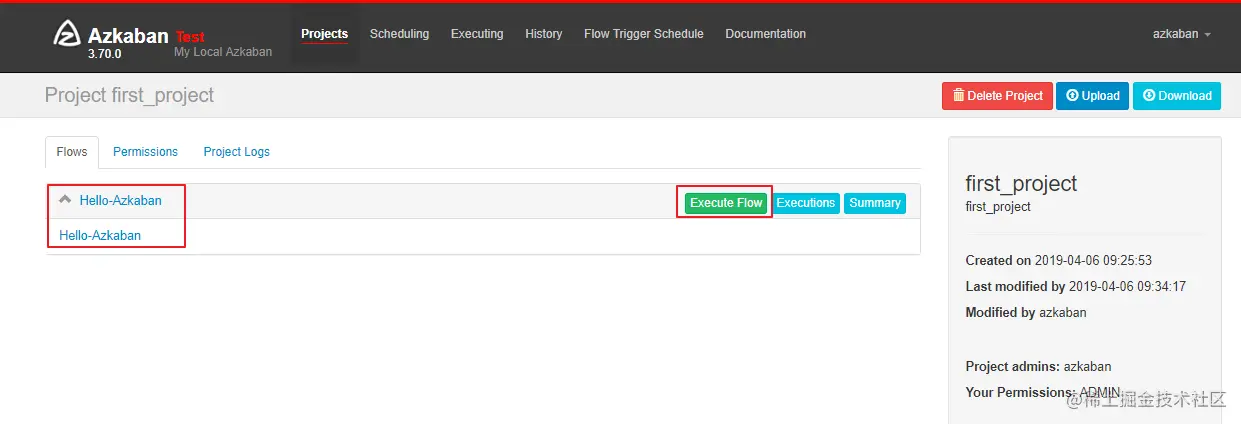Click the 'Modified by azkaban' text
The height and width of the screenshot is (424, 1241).
click(1026, 312)
